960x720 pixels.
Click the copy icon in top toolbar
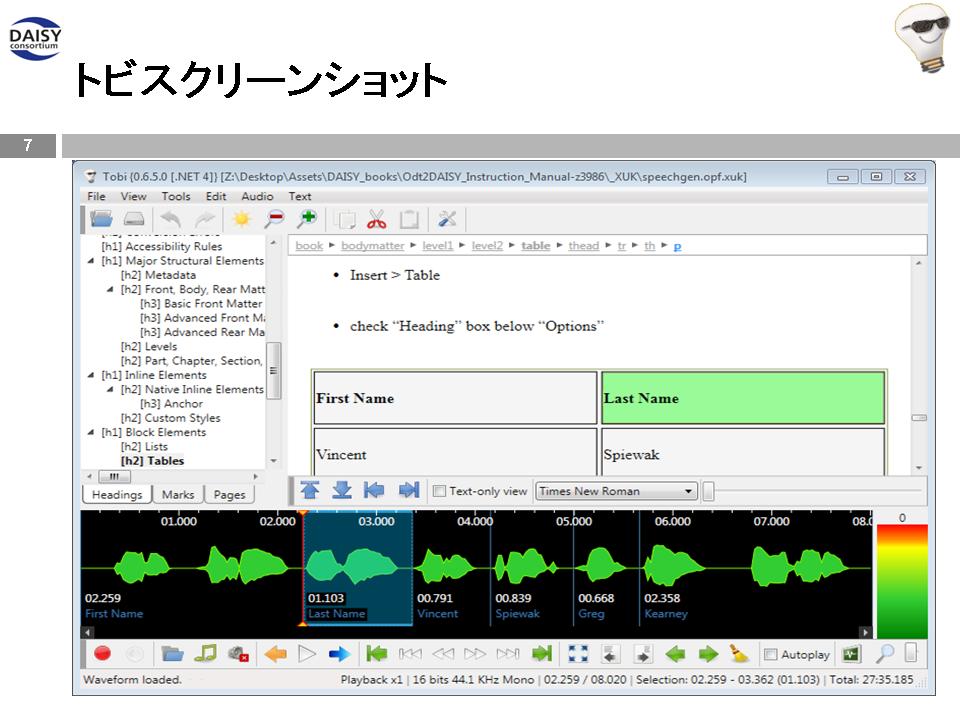click(346, 219)
